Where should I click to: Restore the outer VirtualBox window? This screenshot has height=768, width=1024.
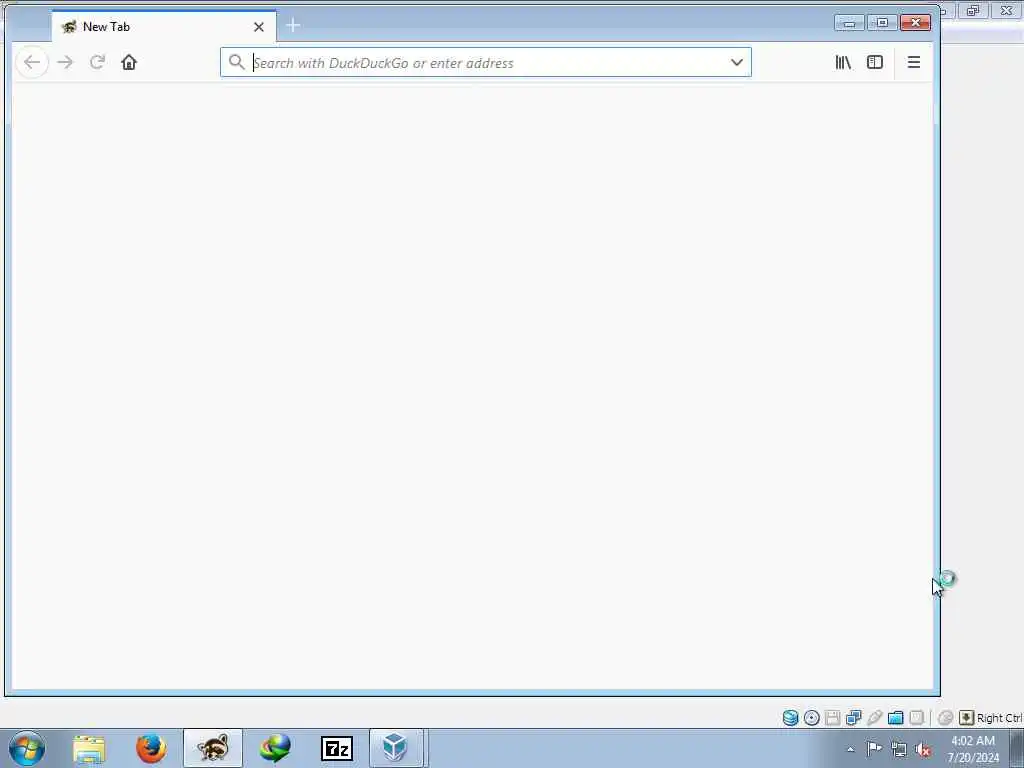[973, 10]
